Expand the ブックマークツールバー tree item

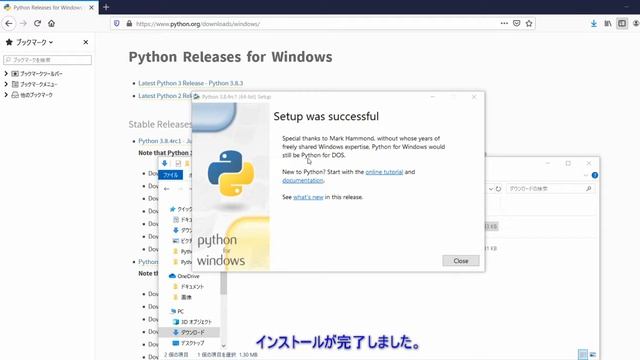(6, 73)
